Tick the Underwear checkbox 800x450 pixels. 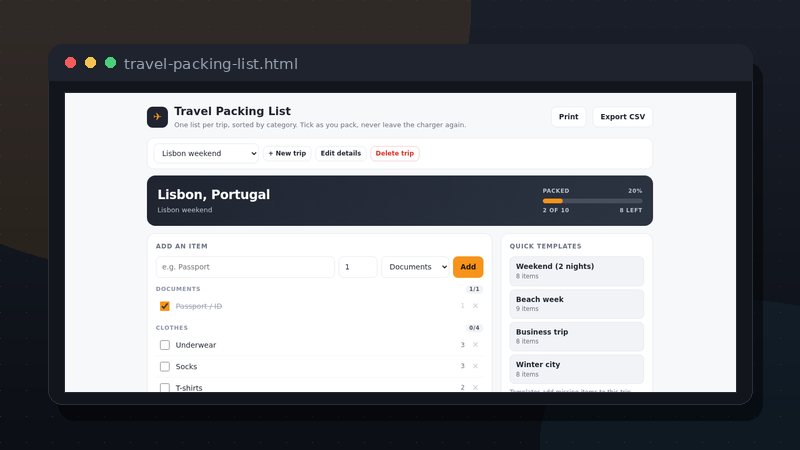(164, 345)
